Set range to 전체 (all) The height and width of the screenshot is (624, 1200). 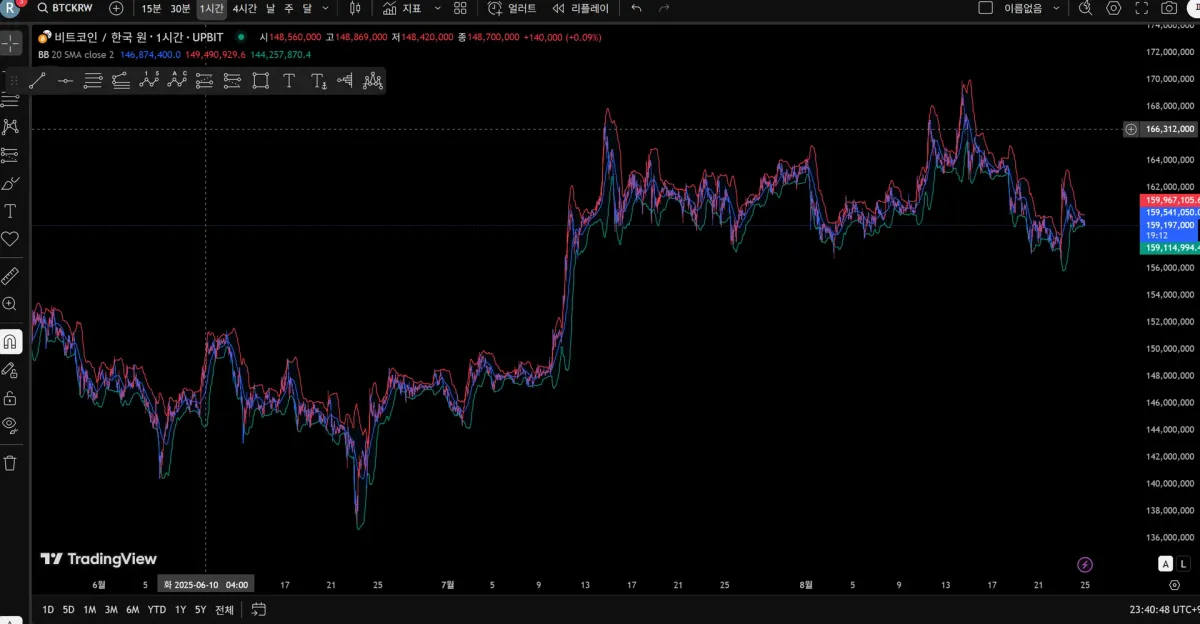[224, 610]
